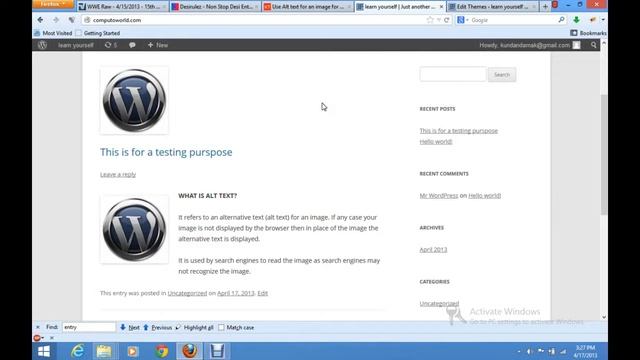This screenshot has width=640, height=360.
Task: Switch to the Use Alt text tab
Action: [x=307, y=7]
